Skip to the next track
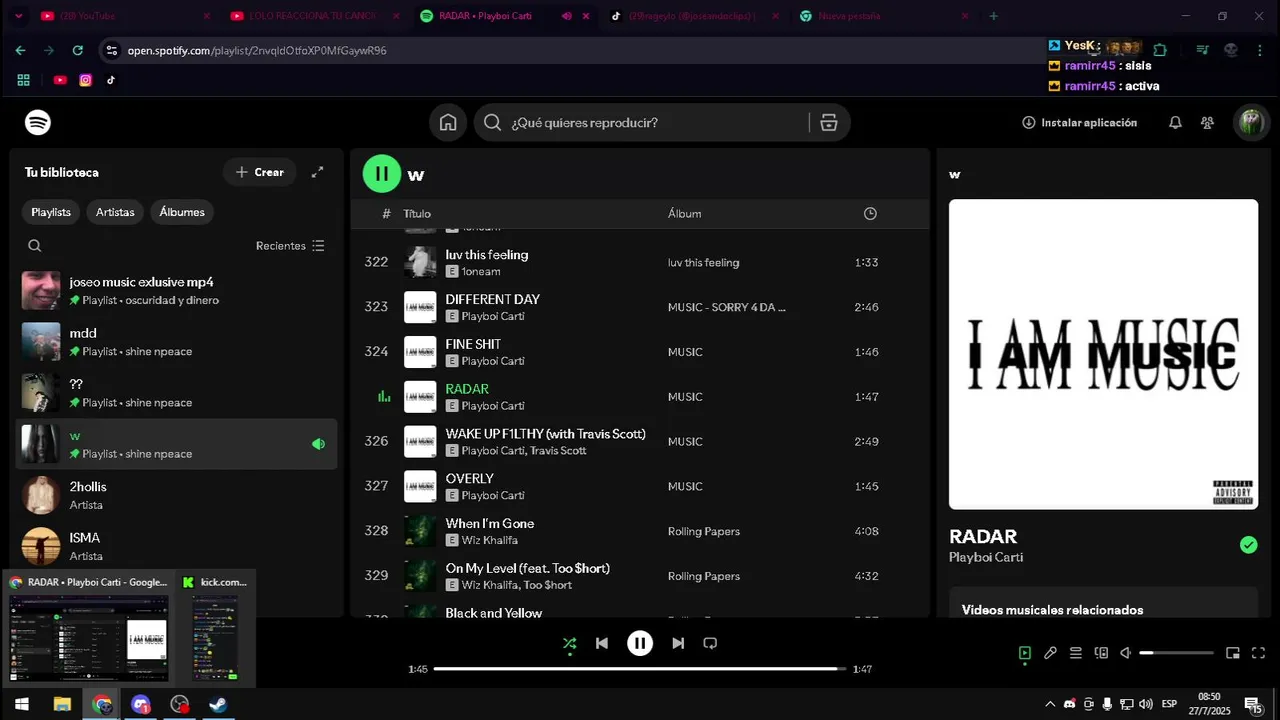The image size is (1280, 720). tap(678, 643)
